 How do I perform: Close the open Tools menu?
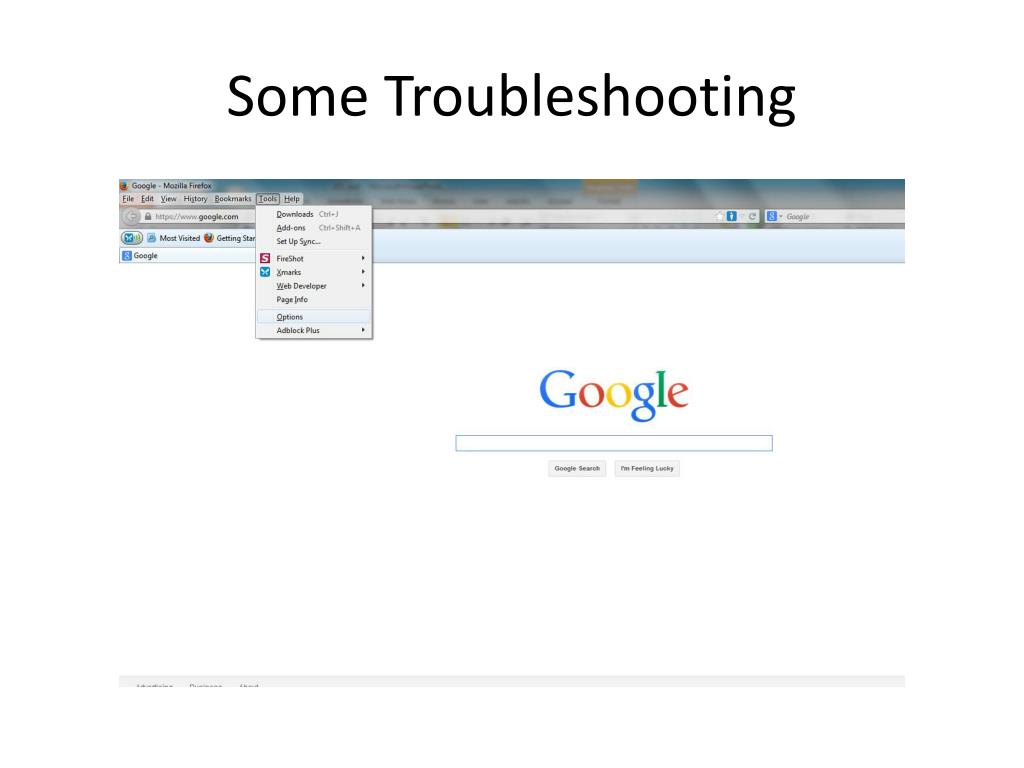[x=268, y=199]
